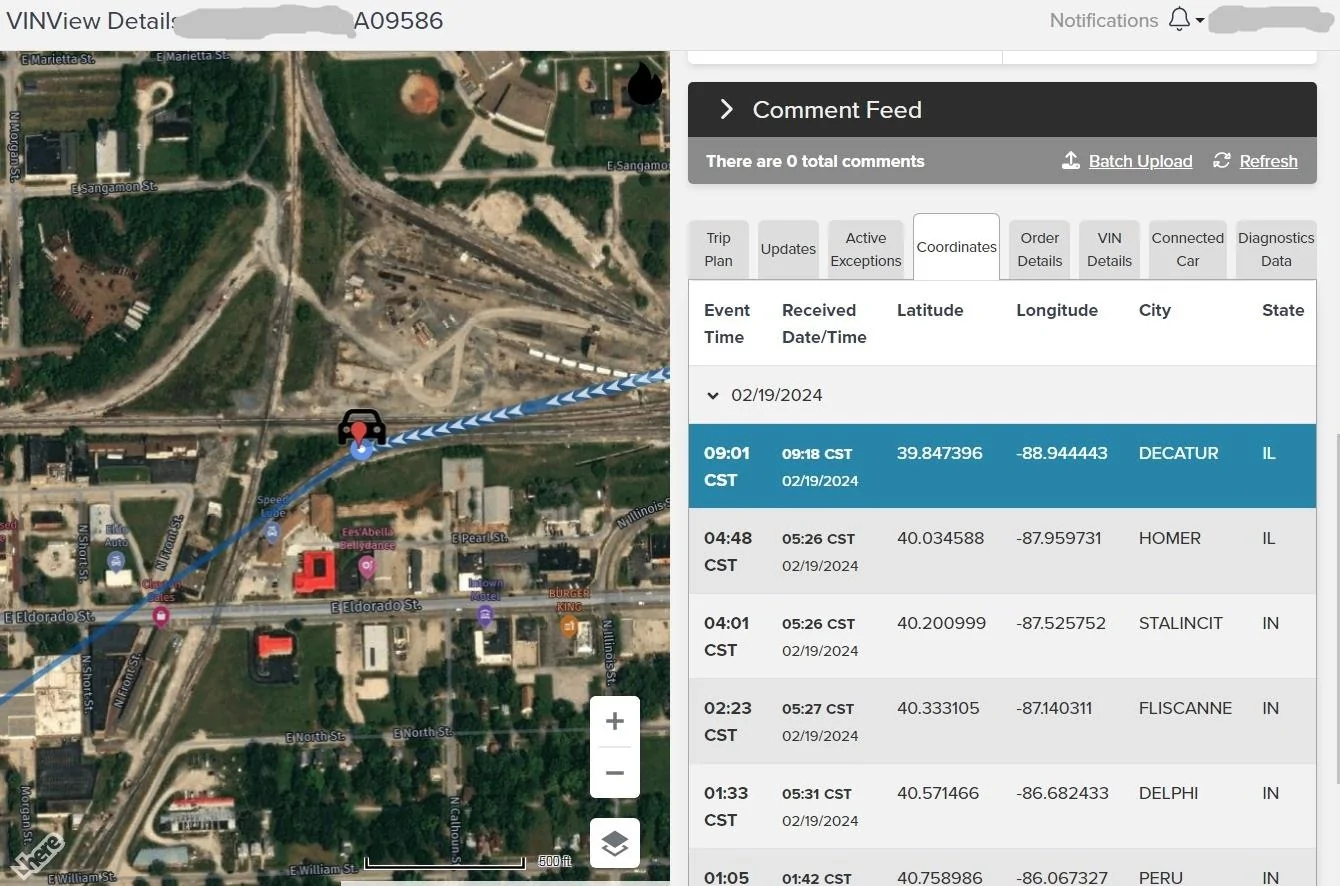Click the 05:27 CST received time
This screenshot has height=886, width=1340.
click(818, 709)
